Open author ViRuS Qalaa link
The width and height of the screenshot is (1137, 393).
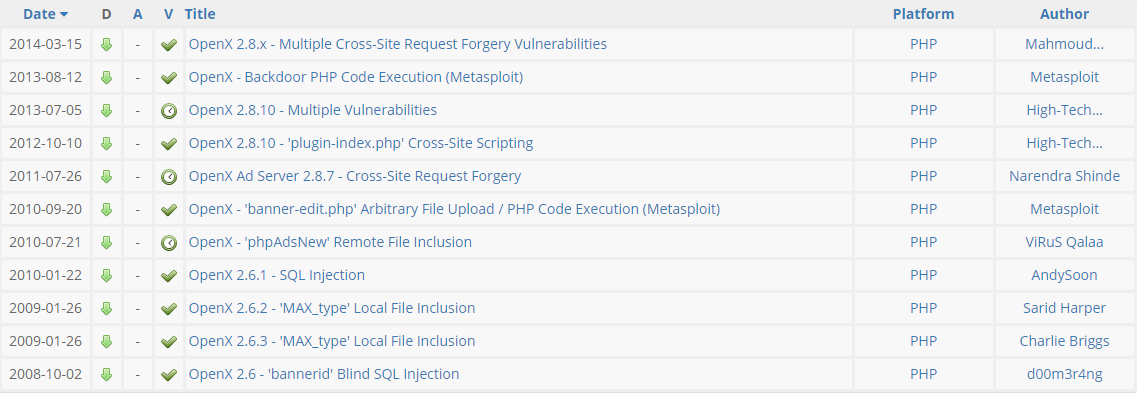coord(1064,242)
